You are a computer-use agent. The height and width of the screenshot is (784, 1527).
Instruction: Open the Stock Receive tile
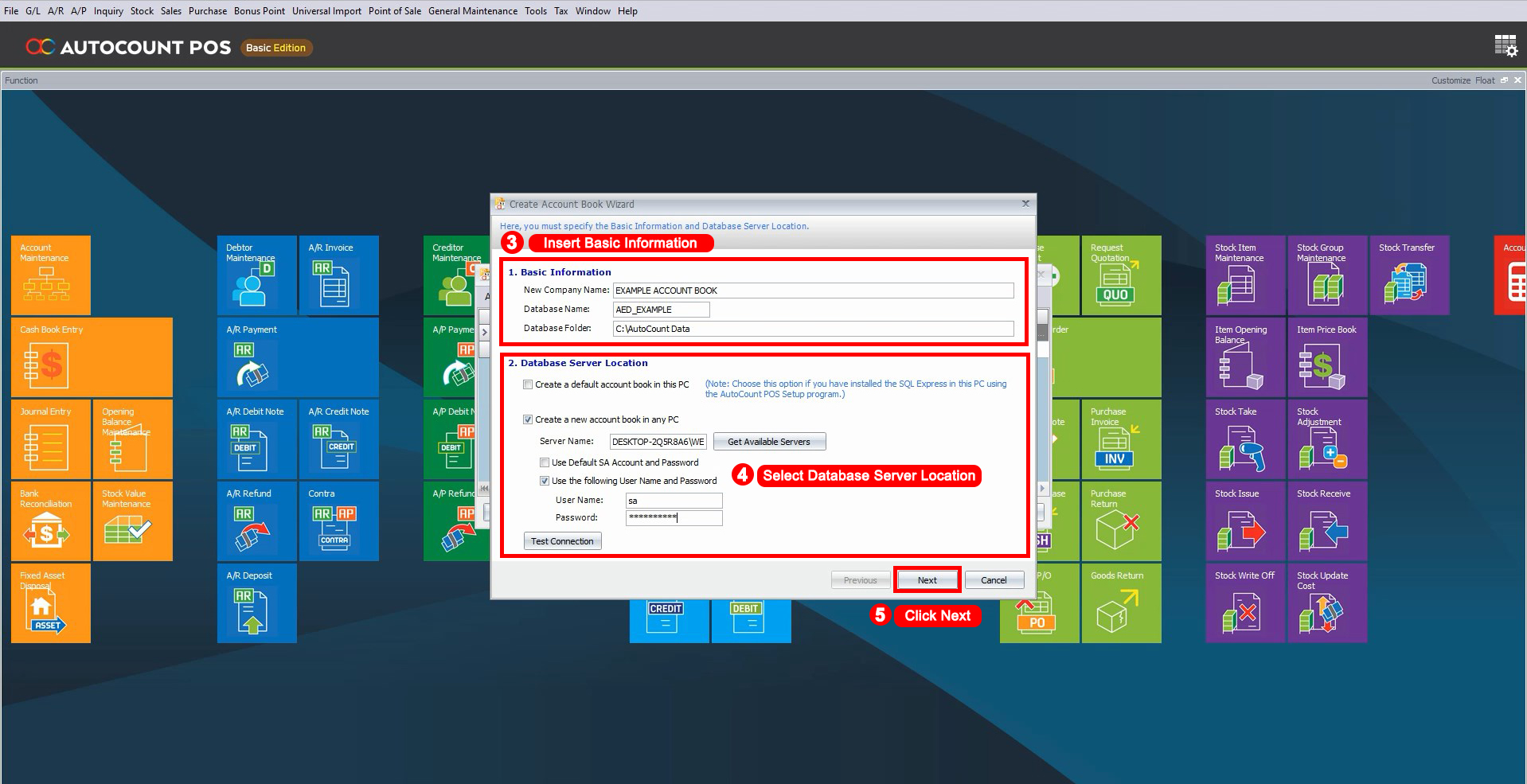coord(1328,521)
